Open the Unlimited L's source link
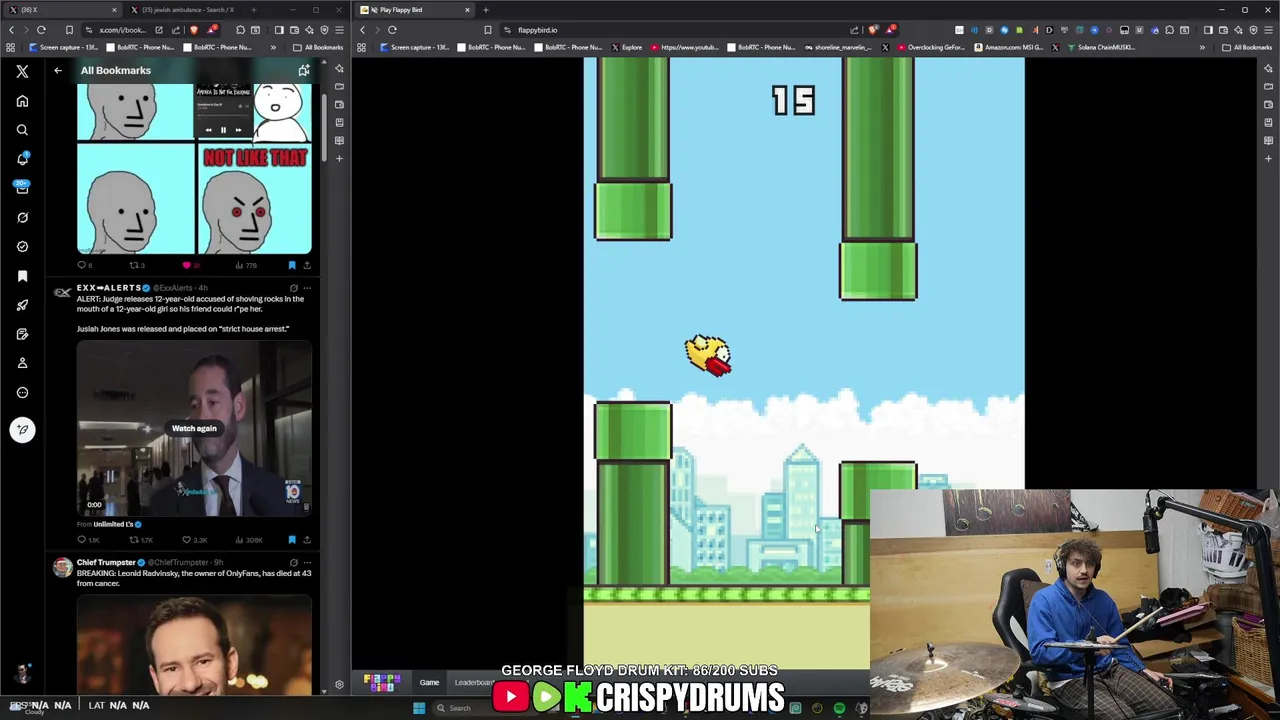The height and width of the screenshot is (720, 1280). [x=113, y=524]
